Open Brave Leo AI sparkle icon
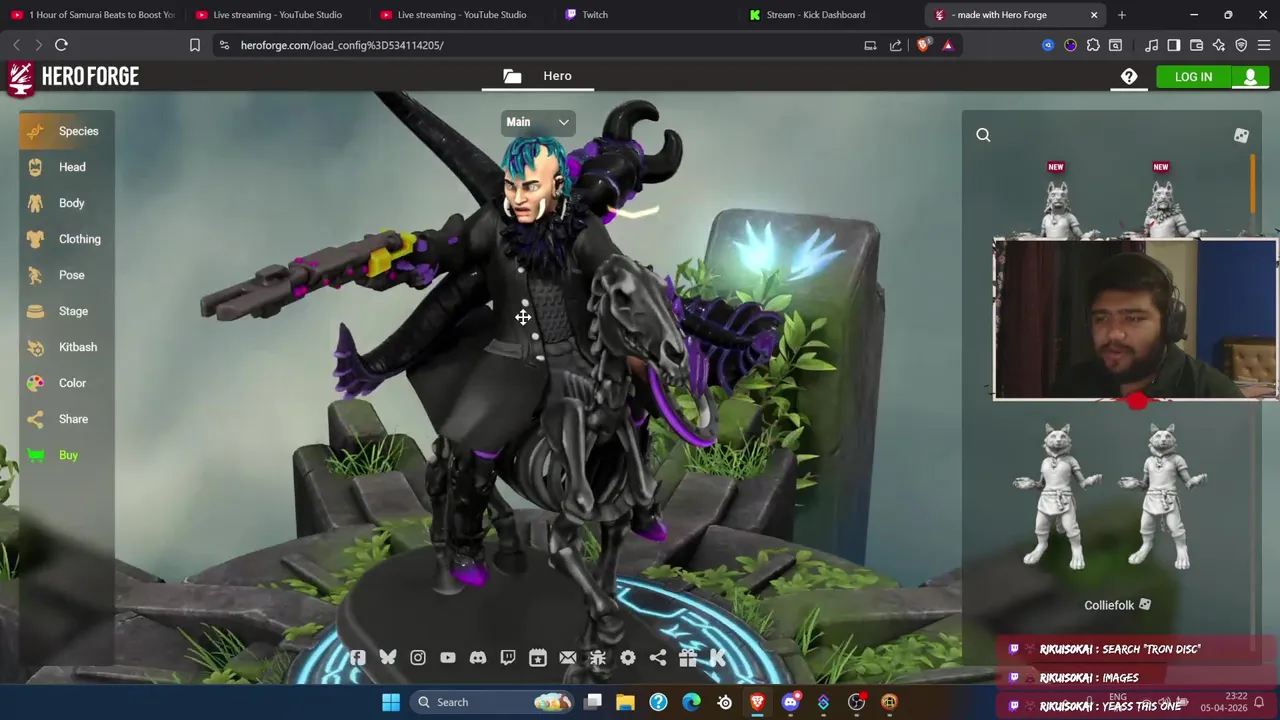Viewport: 1280px width, 720px height. click(1218, 45)
